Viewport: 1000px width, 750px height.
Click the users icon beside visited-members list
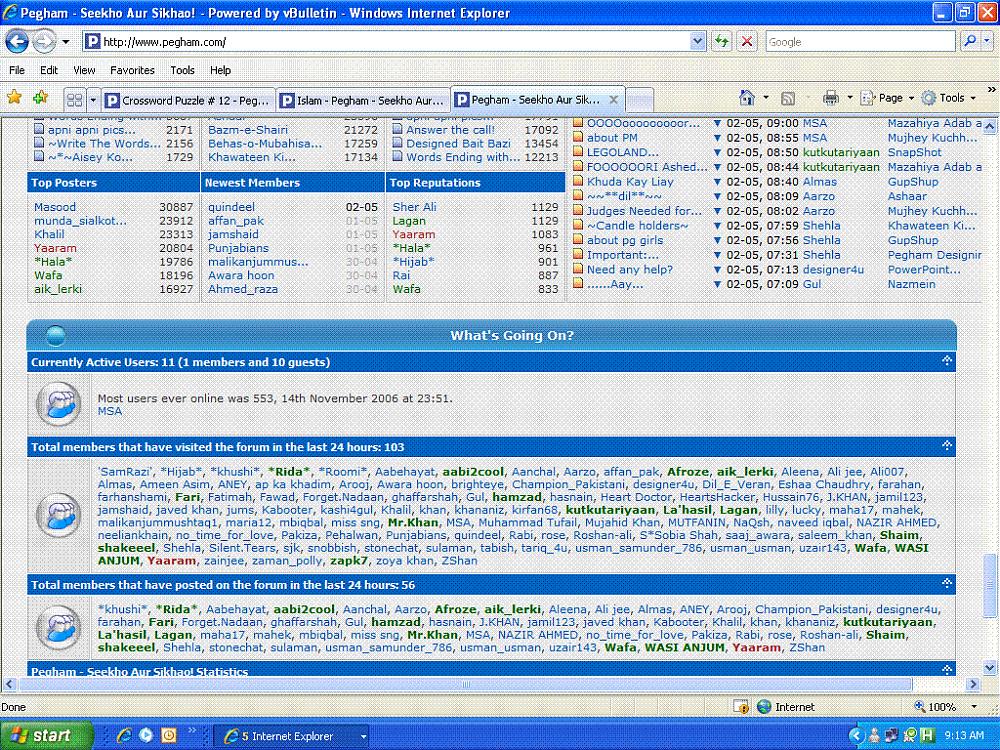(x=58, y=516)
